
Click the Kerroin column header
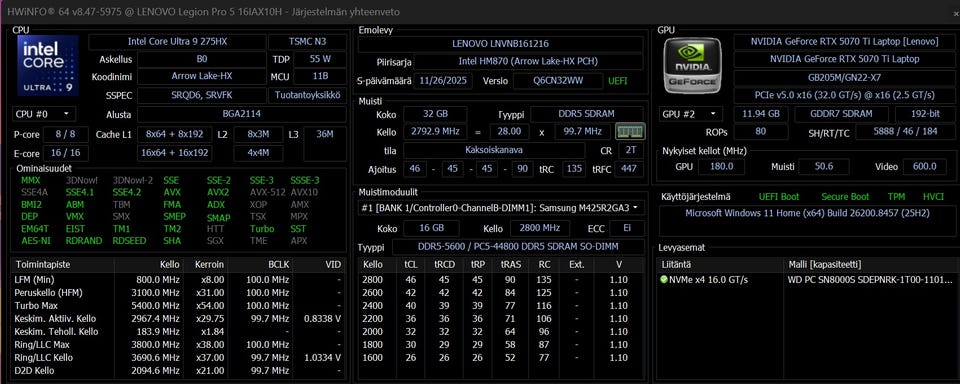(206, 265)
